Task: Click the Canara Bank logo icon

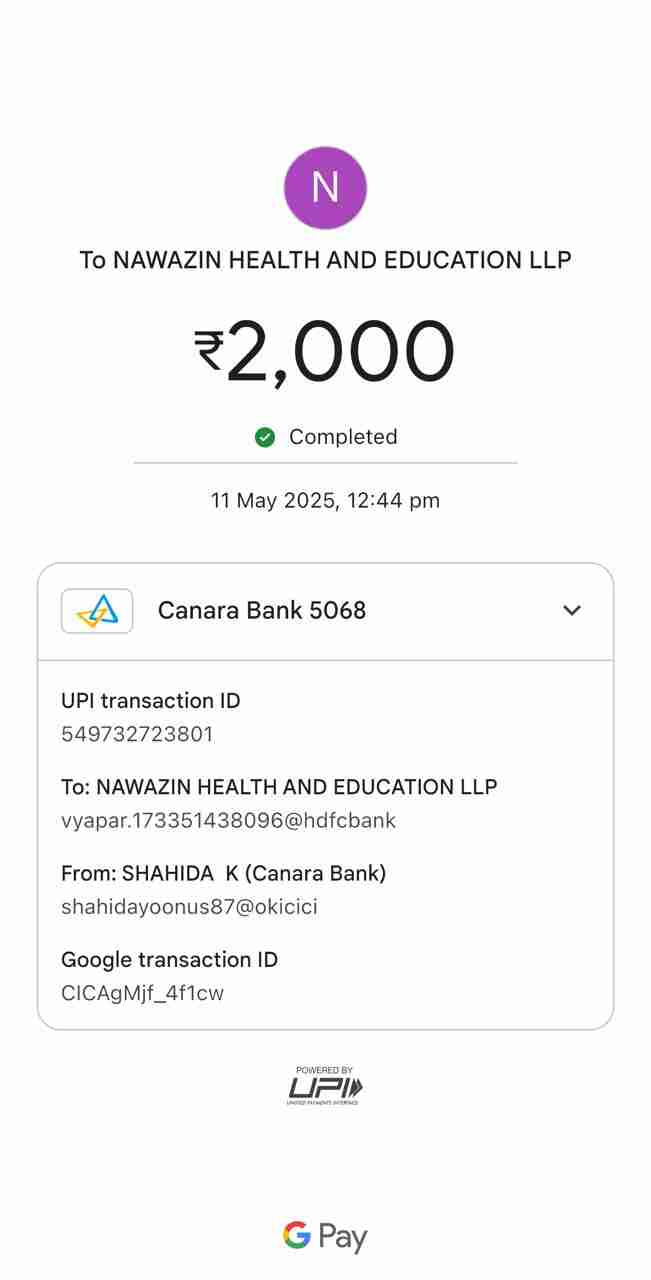Action: (97, 610)
